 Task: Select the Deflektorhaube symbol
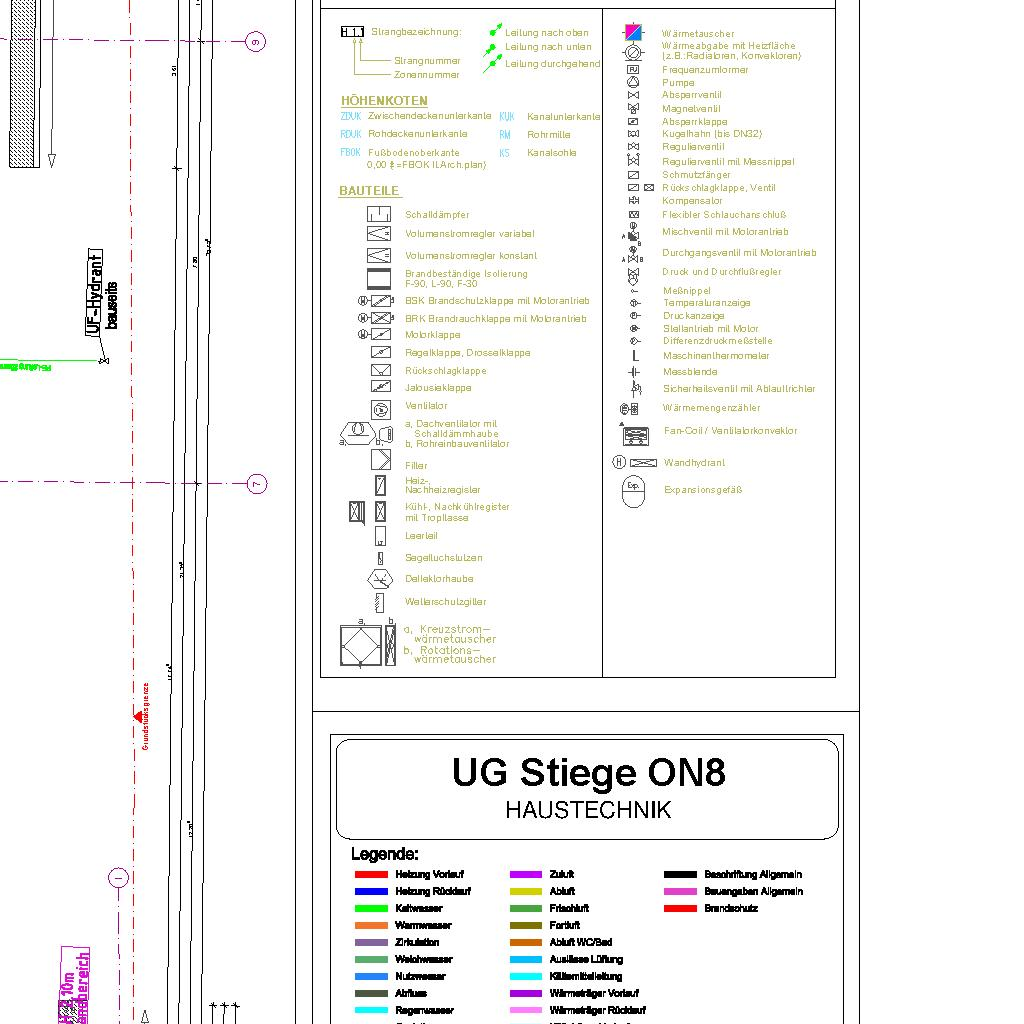tap(380, 579)
